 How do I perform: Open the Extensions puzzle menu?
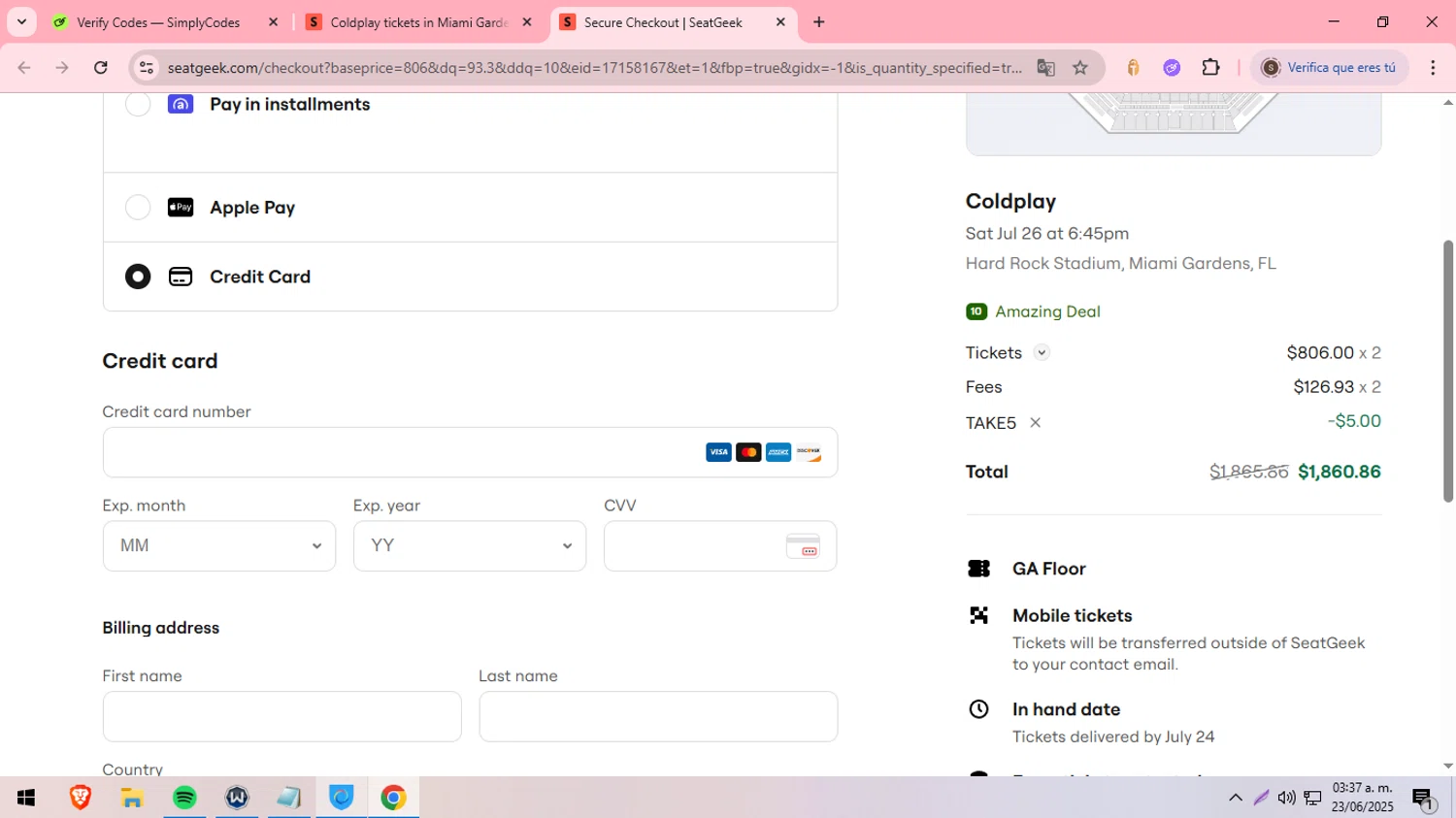[1210, 68]
